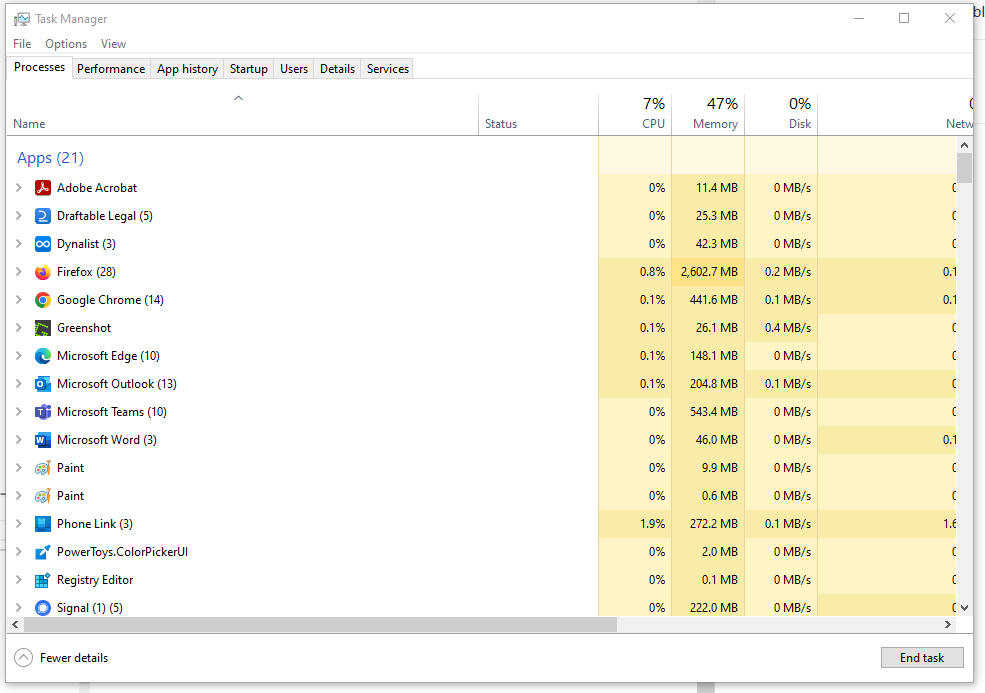Expand the Phone Link (3) group
The image size is (985, 693).
coord(19,524)
